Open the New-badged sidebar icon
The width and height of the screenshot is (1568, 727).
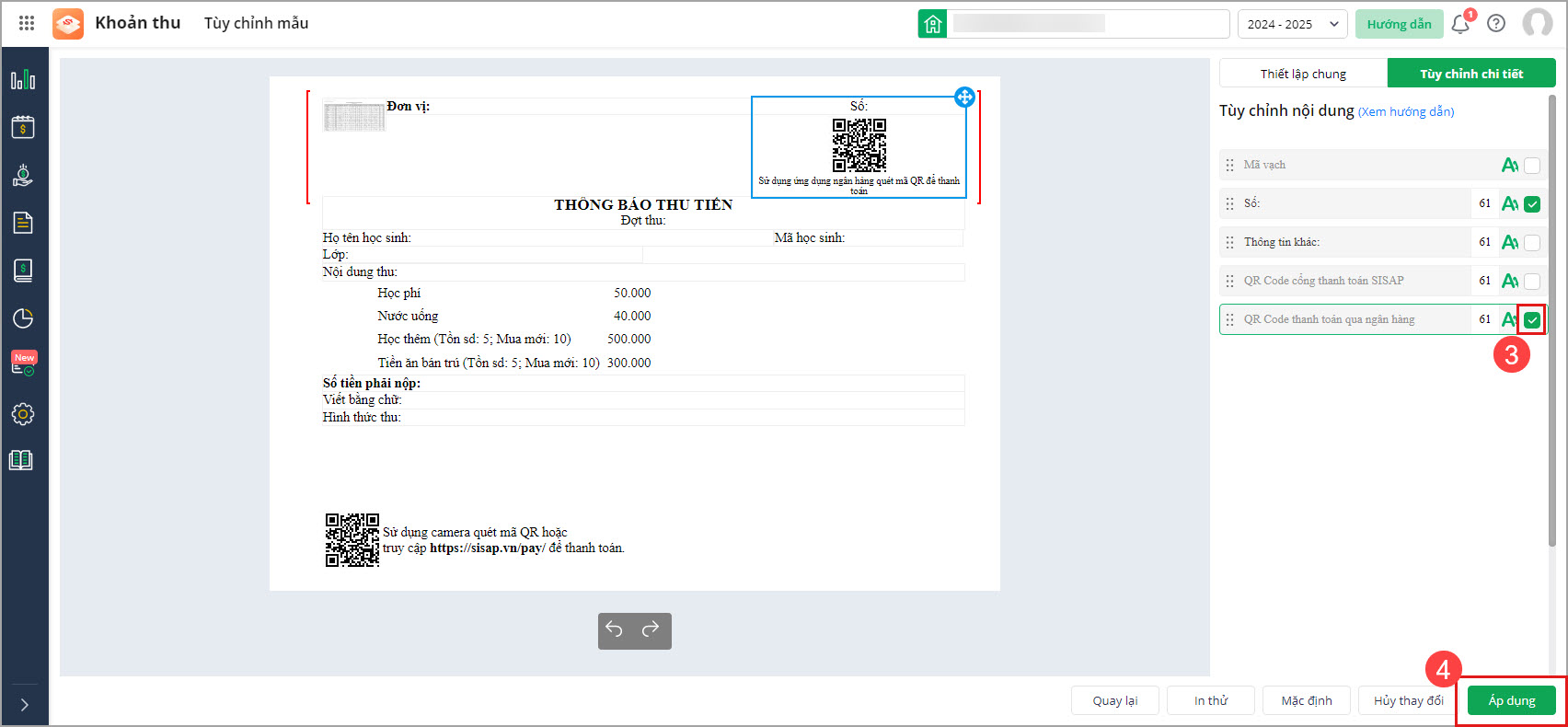pos(23,363)
